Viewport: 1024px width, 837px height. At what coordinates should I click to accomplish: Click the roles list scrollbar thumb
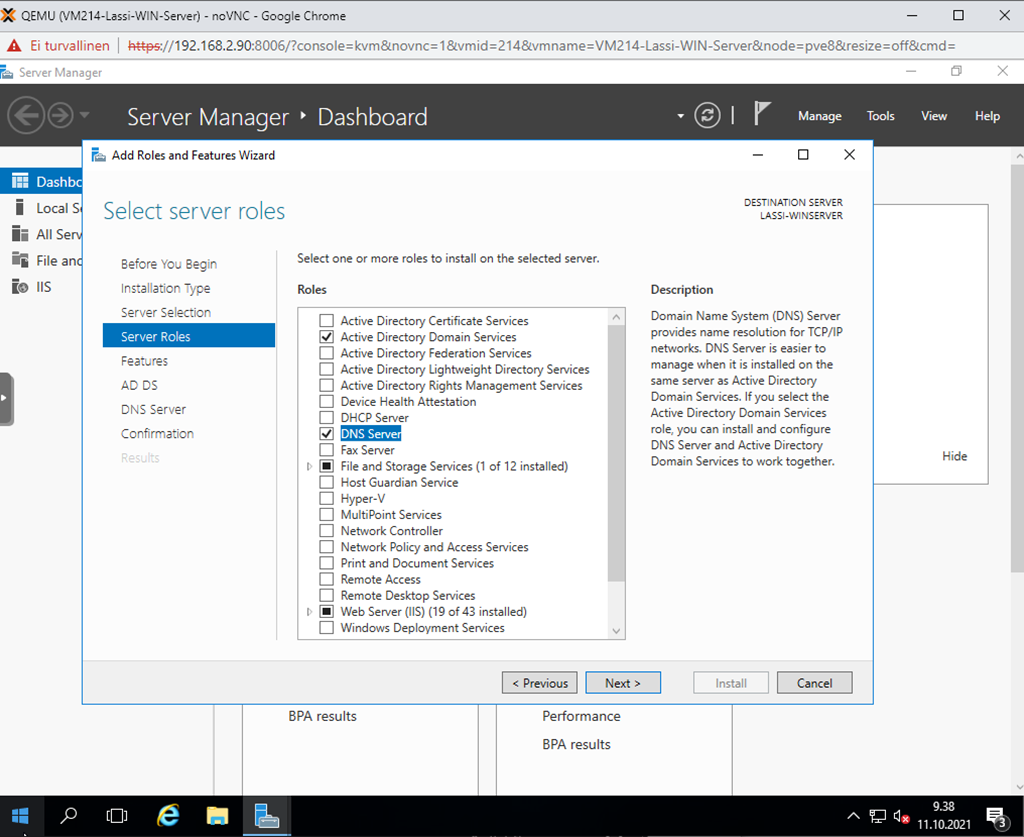616,452
